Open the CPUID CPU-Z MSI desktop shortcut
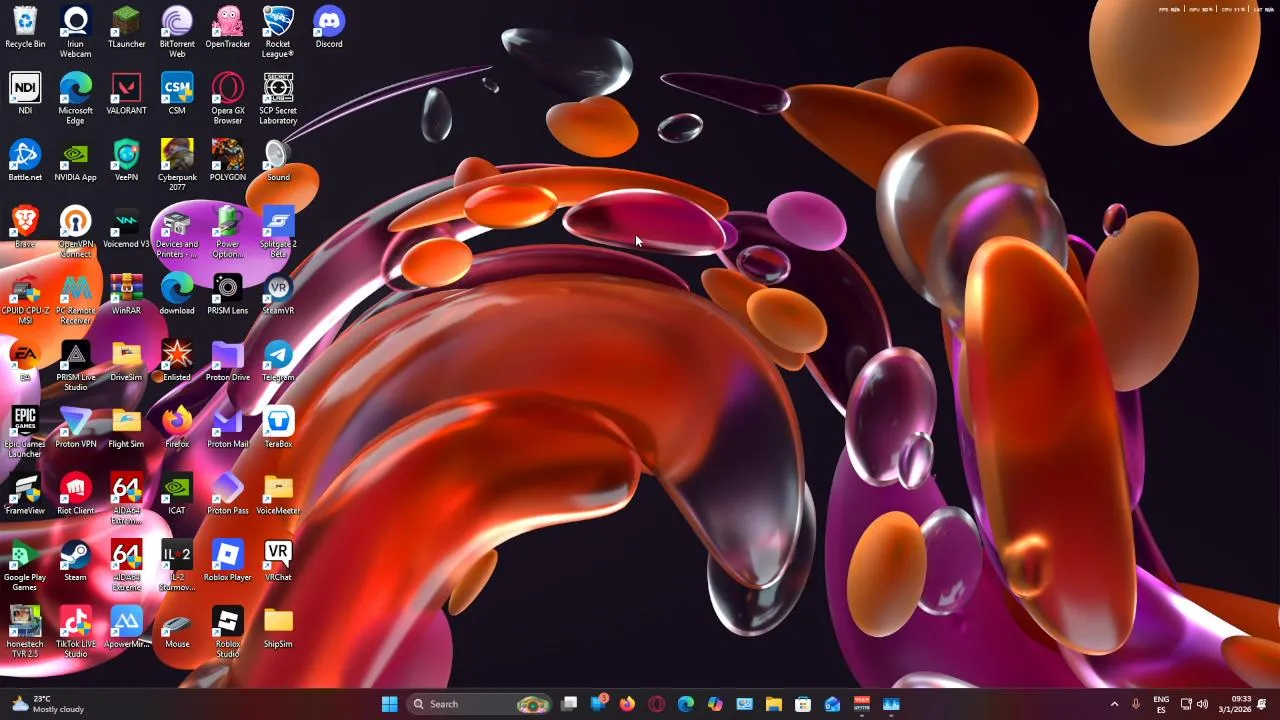This screenshot has height=720, width=1280. tap(25, 299)
